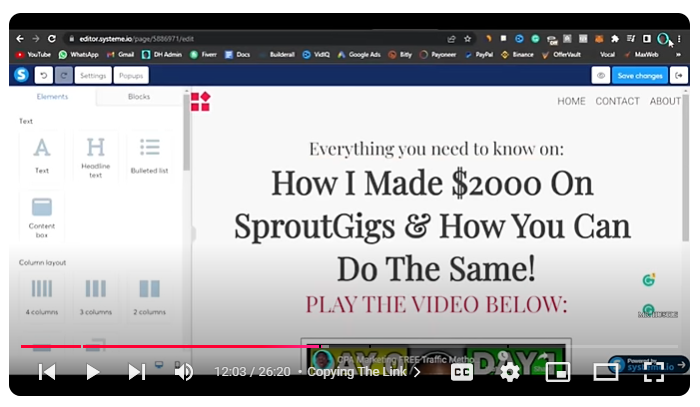Open the browser side panel icon
The image size is (700, 407).
coord(647,39)
